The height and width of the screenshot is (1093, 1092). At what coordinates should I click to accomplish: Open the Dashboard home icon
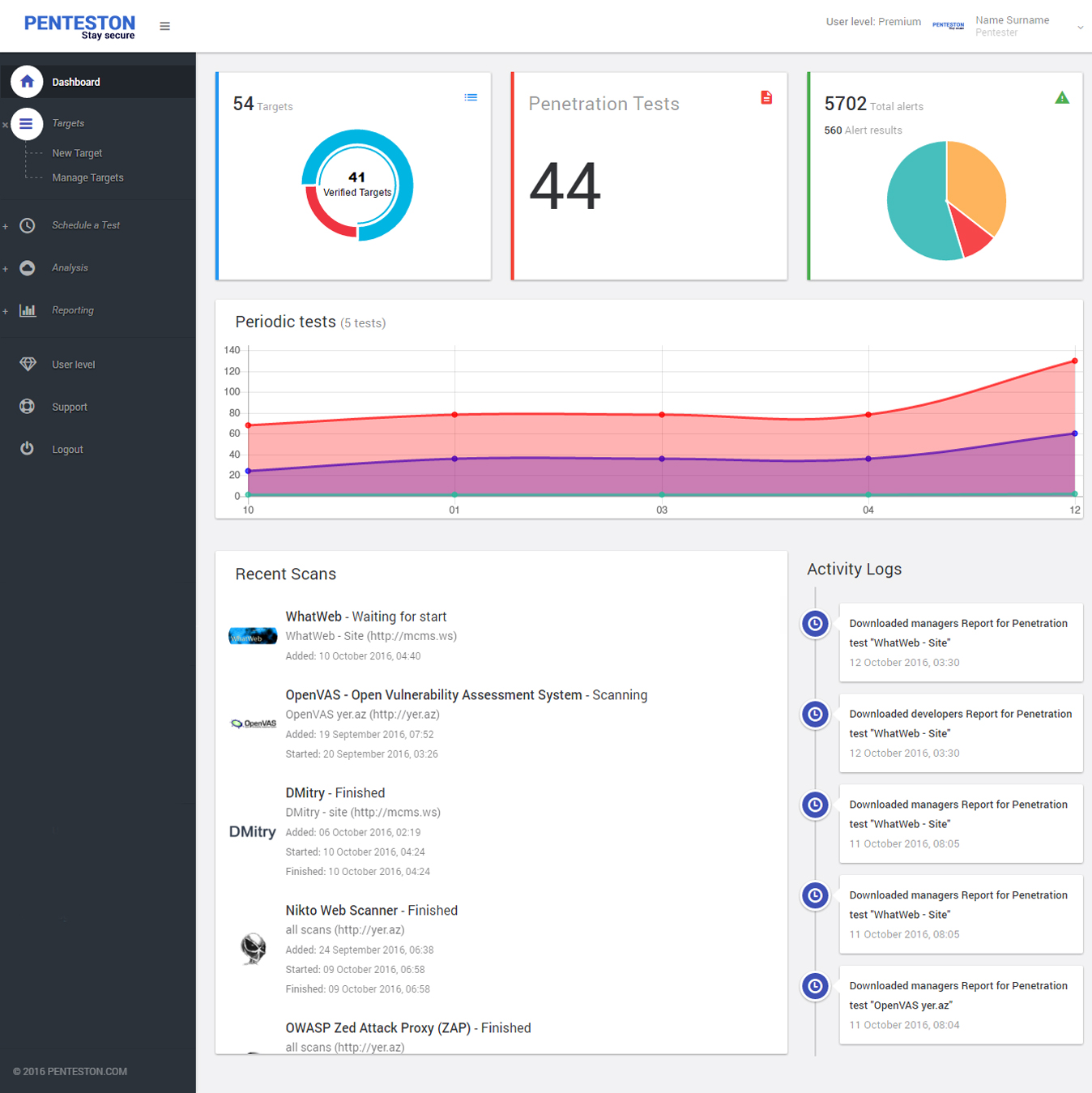27,82
